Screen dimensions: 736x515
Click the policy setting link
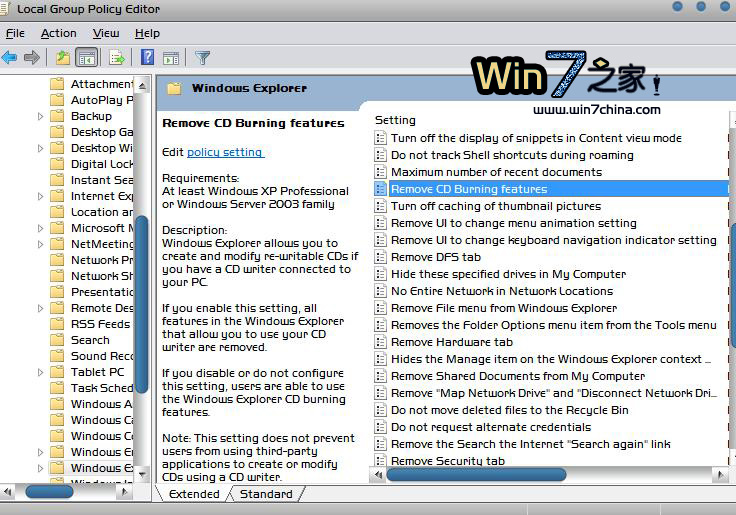pyautogui.click(x=225, y=152)
